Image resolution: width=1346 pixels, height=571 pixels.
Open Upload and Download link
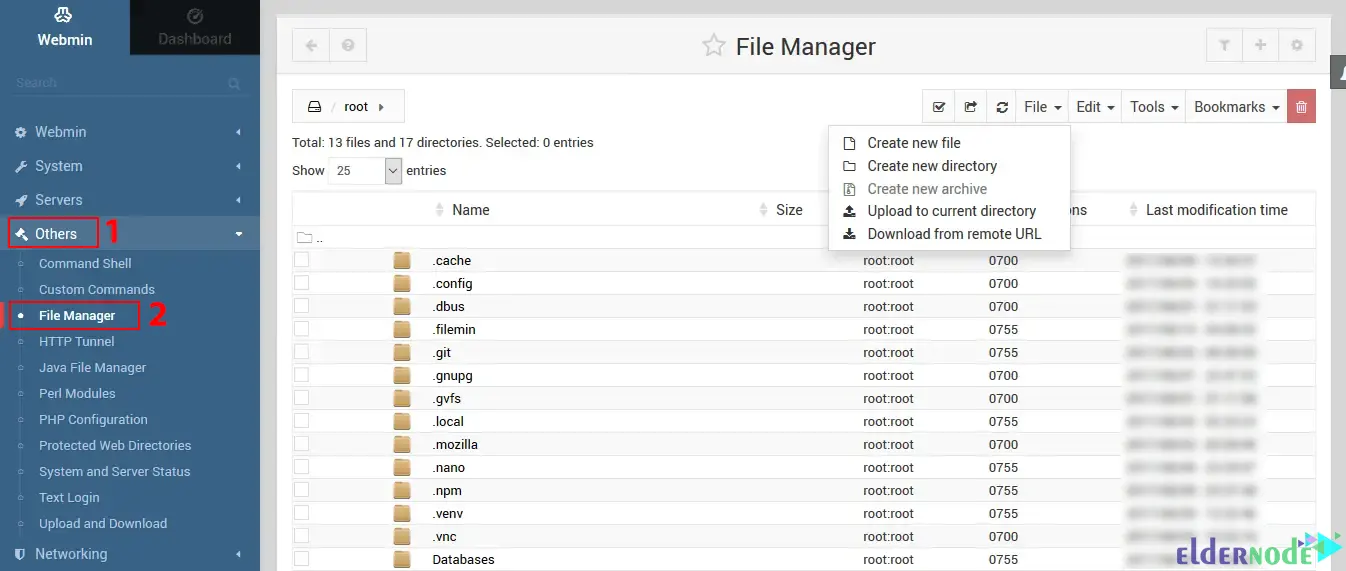pyautogui.click(x=103, y=524)
